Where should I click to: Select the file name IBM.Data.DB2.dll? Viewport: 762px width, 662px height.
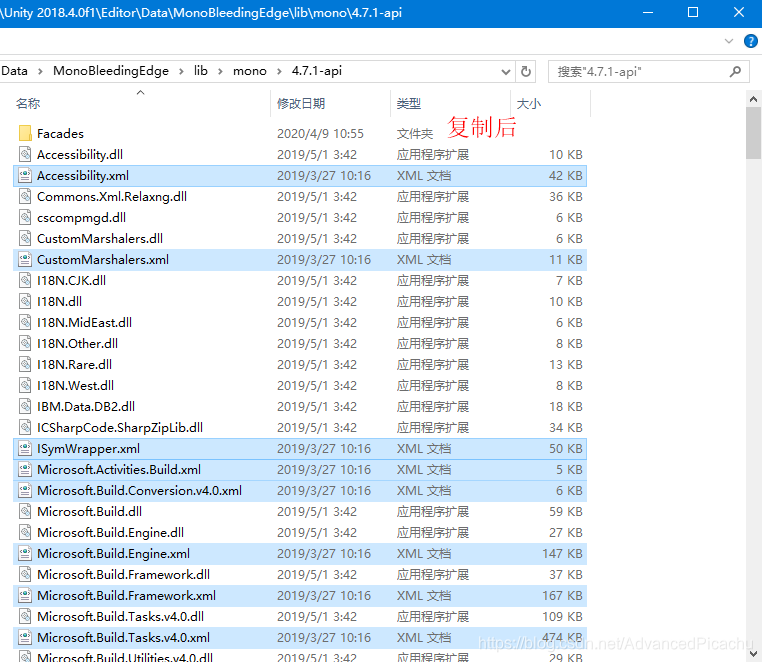tap(86, 406)
